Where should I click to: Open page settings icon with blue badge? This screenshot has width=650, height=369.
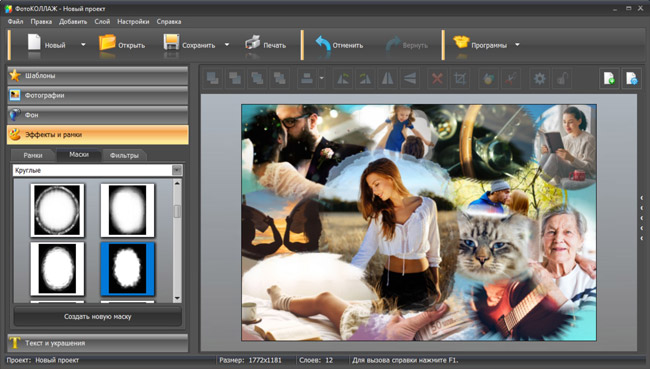click(x=632, y=78)
